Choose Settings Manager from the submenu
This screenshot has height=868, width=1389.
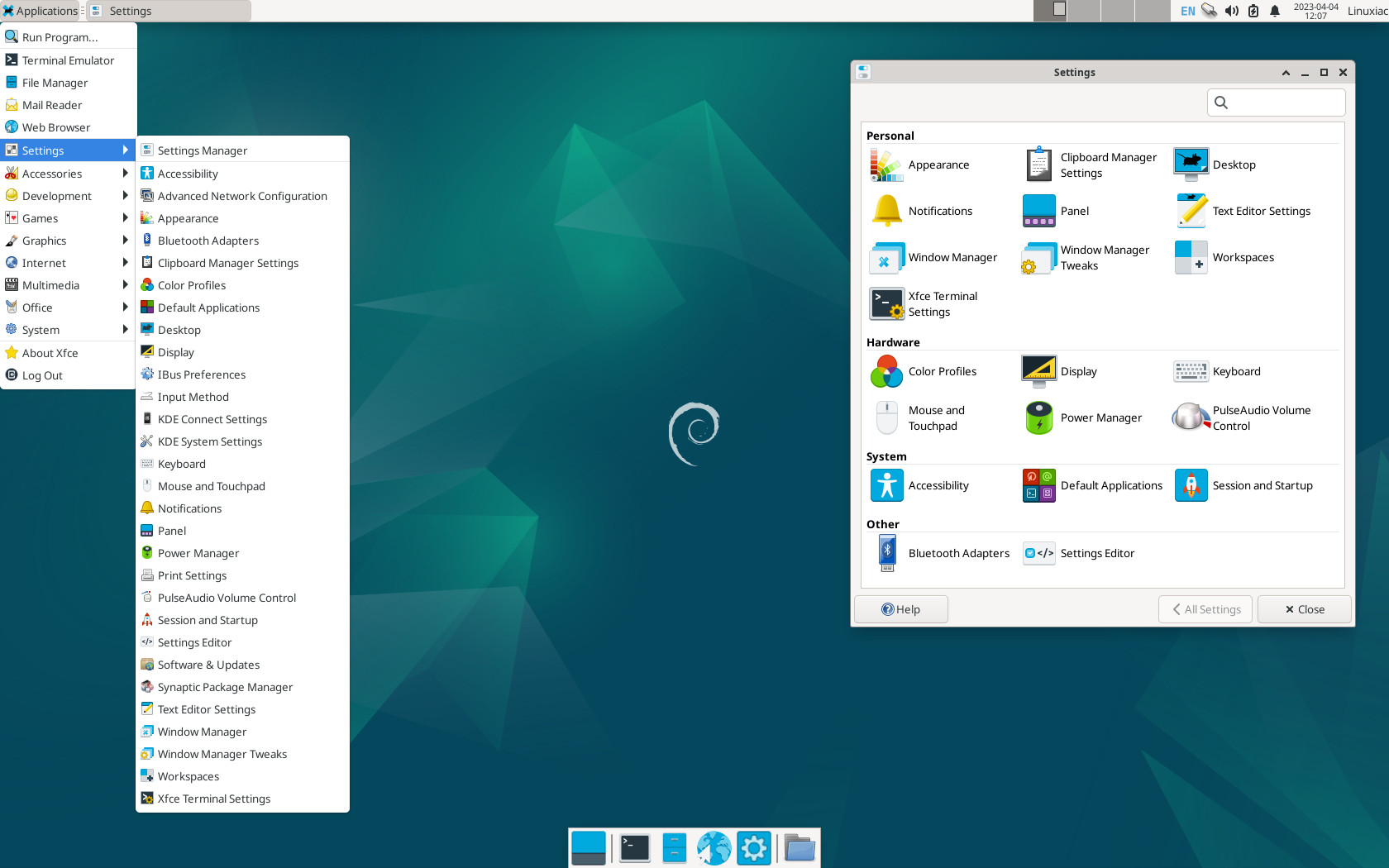242,150
